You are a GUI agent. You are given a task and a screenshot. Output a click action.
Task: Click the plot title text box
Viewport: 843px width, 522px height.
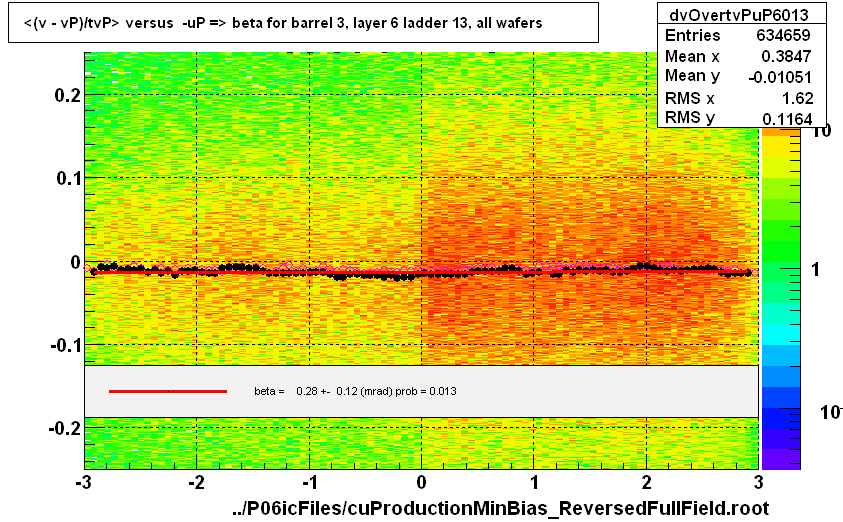(303, 23)
